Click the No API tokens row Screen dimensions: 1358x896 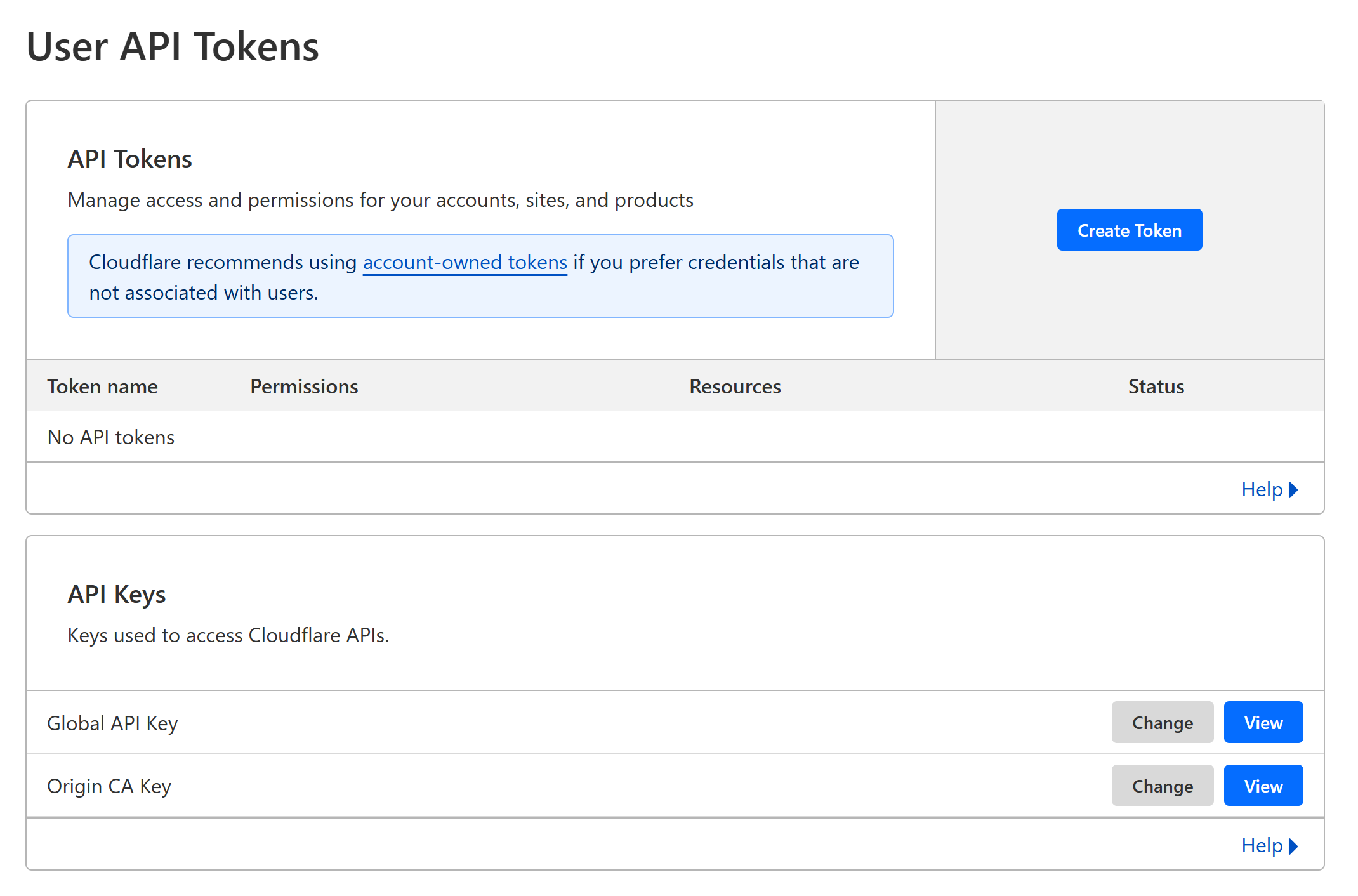pos(111,437)
